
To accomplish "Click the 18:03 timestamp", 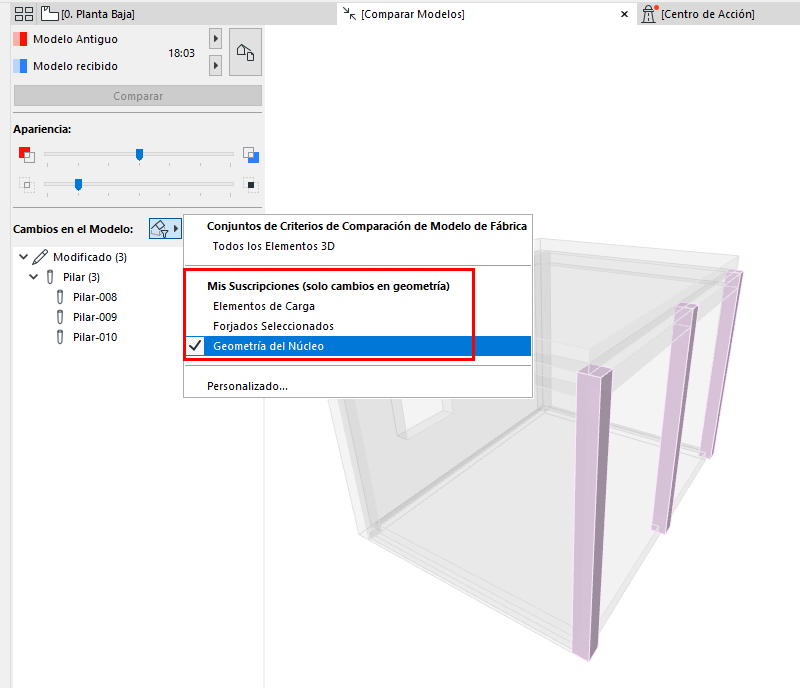I will tap(181, 53).
